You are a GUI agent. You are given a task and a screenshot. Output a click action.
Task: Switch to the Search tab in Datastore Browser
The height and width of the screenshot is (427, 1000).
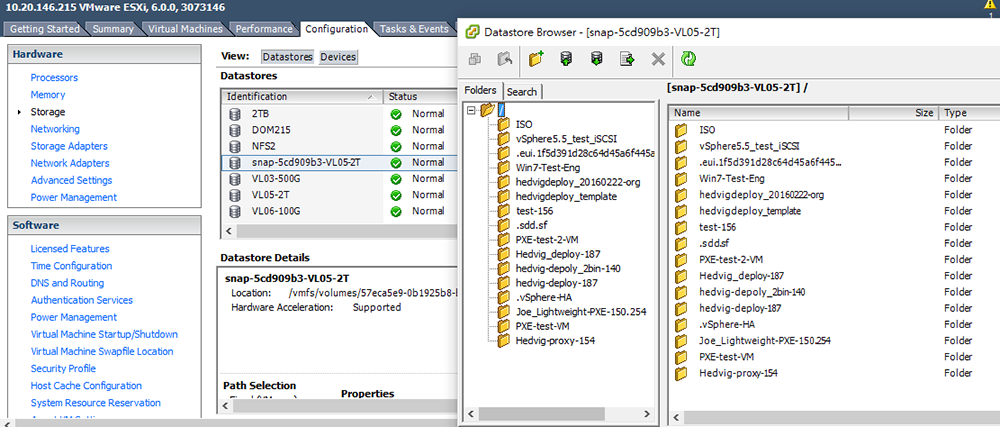coord(522,92)
